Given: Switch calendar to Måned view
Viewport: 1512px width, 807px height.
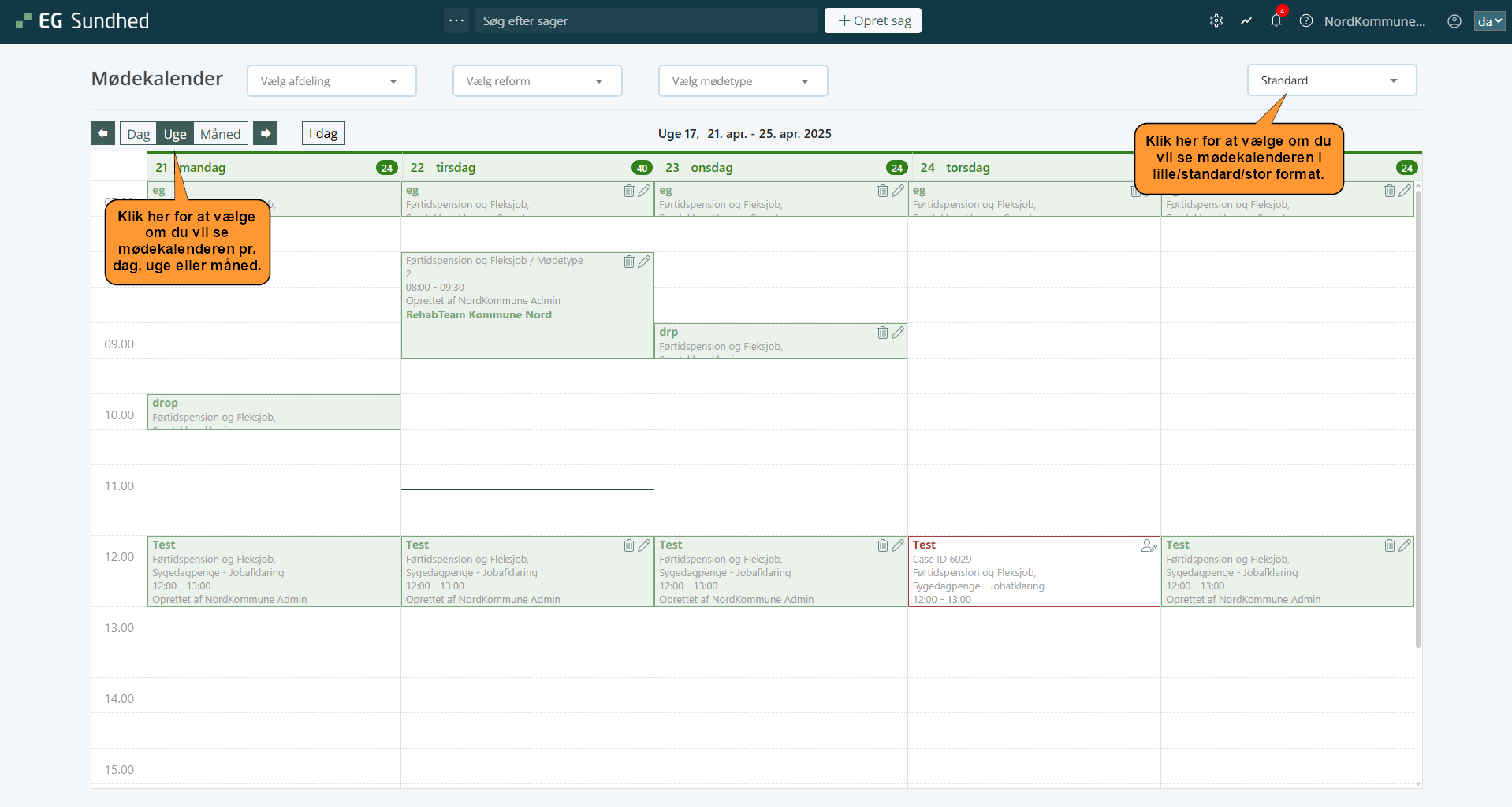Looking at the screenshot, I should [220, 134].
